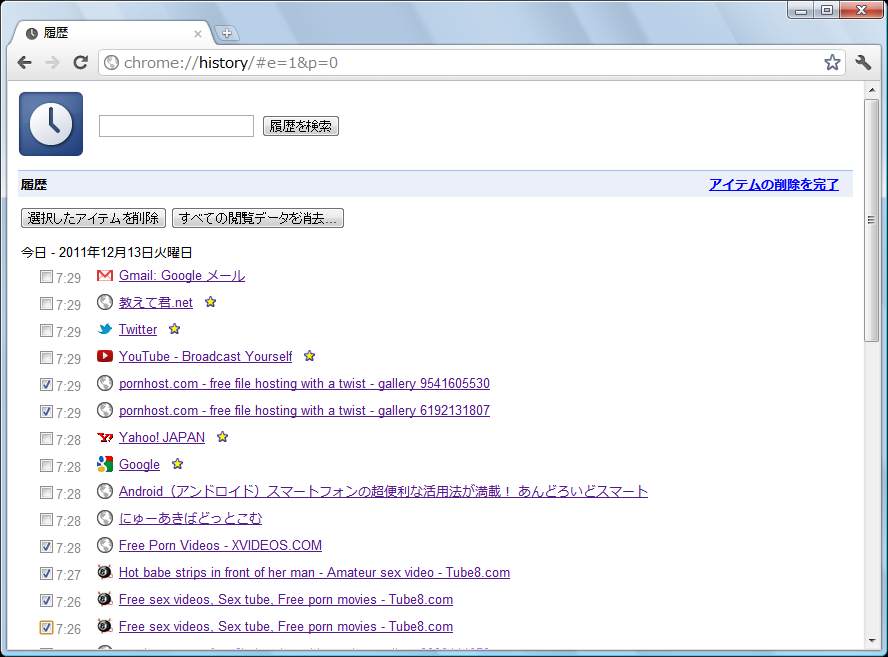Screen dimensions: 888x657
Task: Tick the にゅーあきばどっとこむ checkbox
Action: point(46,520)
